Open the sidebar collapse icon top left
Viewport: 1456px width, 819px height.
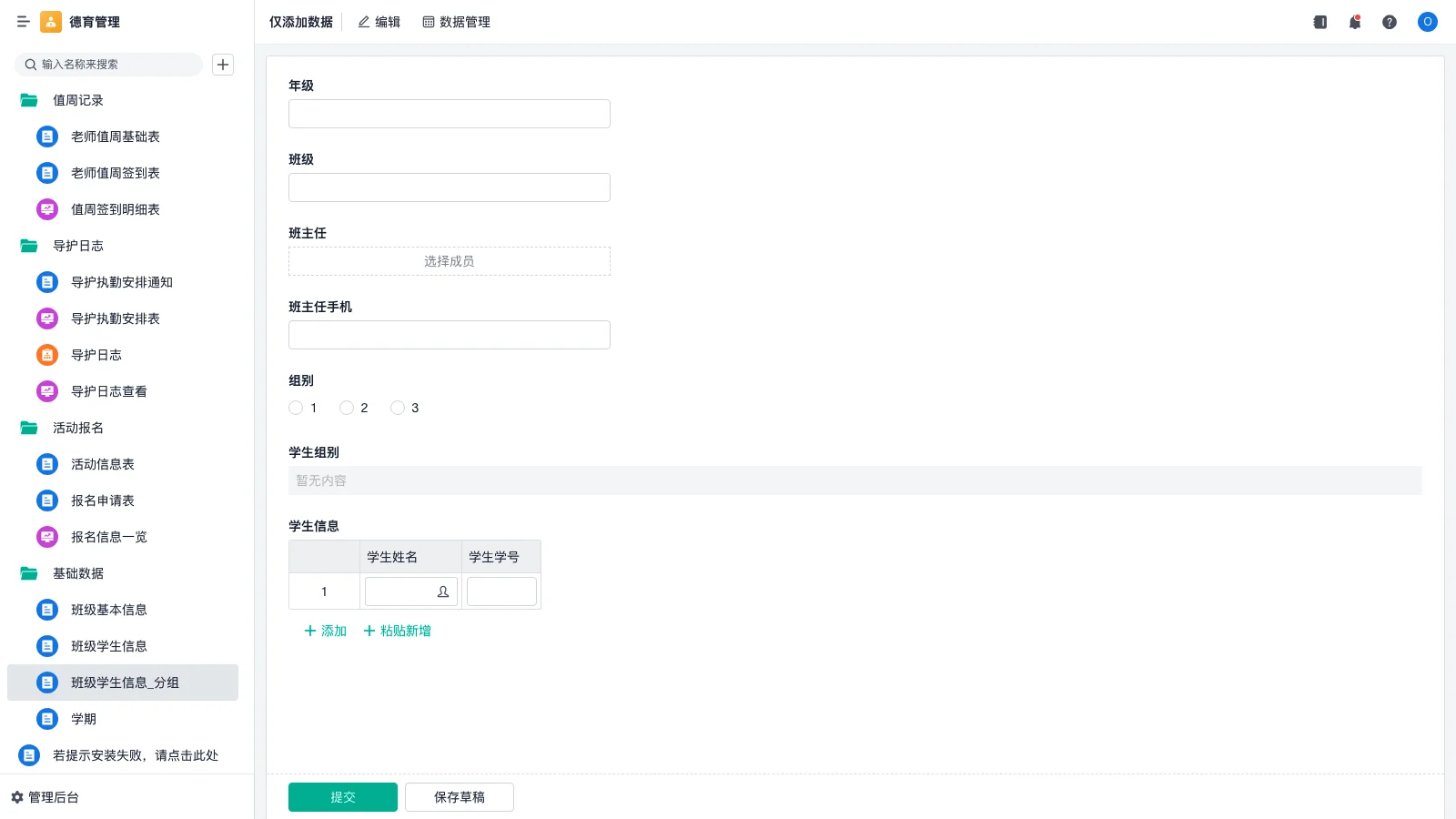(24, 22)
